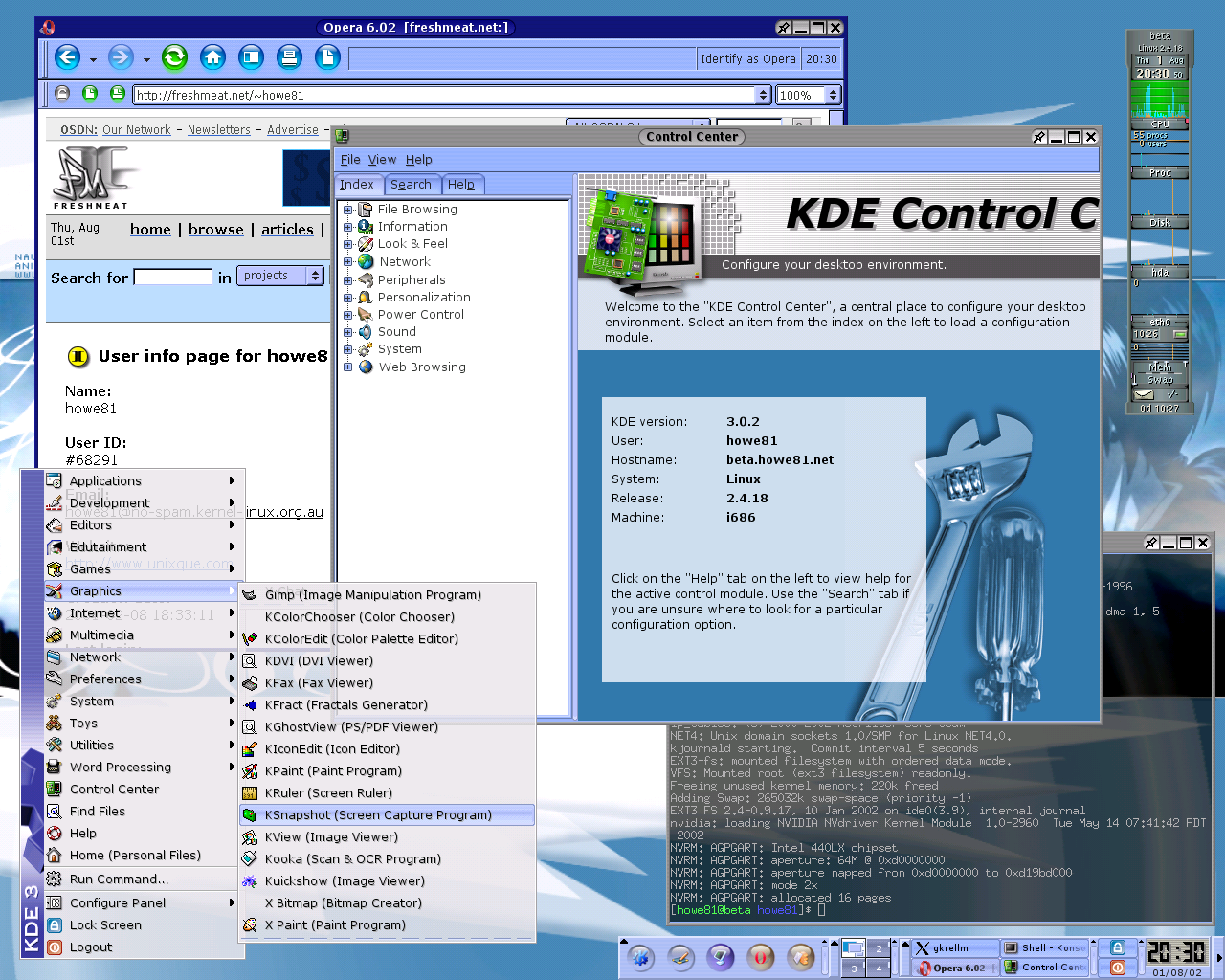Image resolution: width=1225 pixels, height=980 pixels.
Task: Switch to virtual desktop 2 in pager
Action: 879,948
